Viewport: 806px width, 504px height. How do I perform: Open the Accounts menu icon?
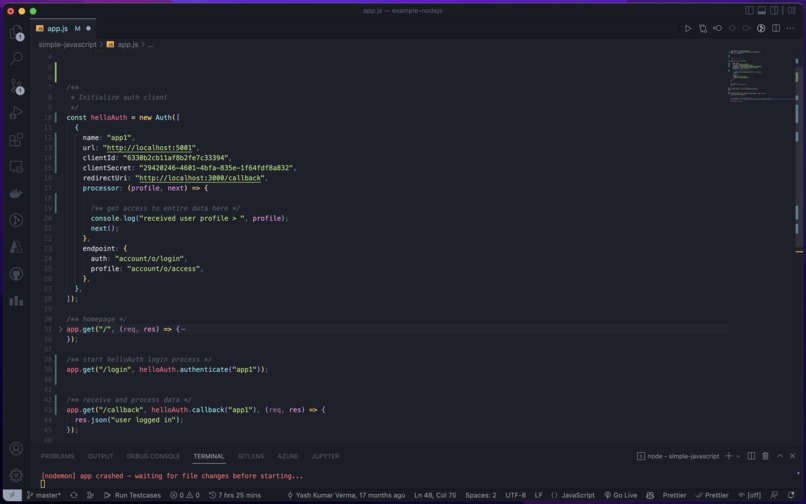click(x=16, y=448)
